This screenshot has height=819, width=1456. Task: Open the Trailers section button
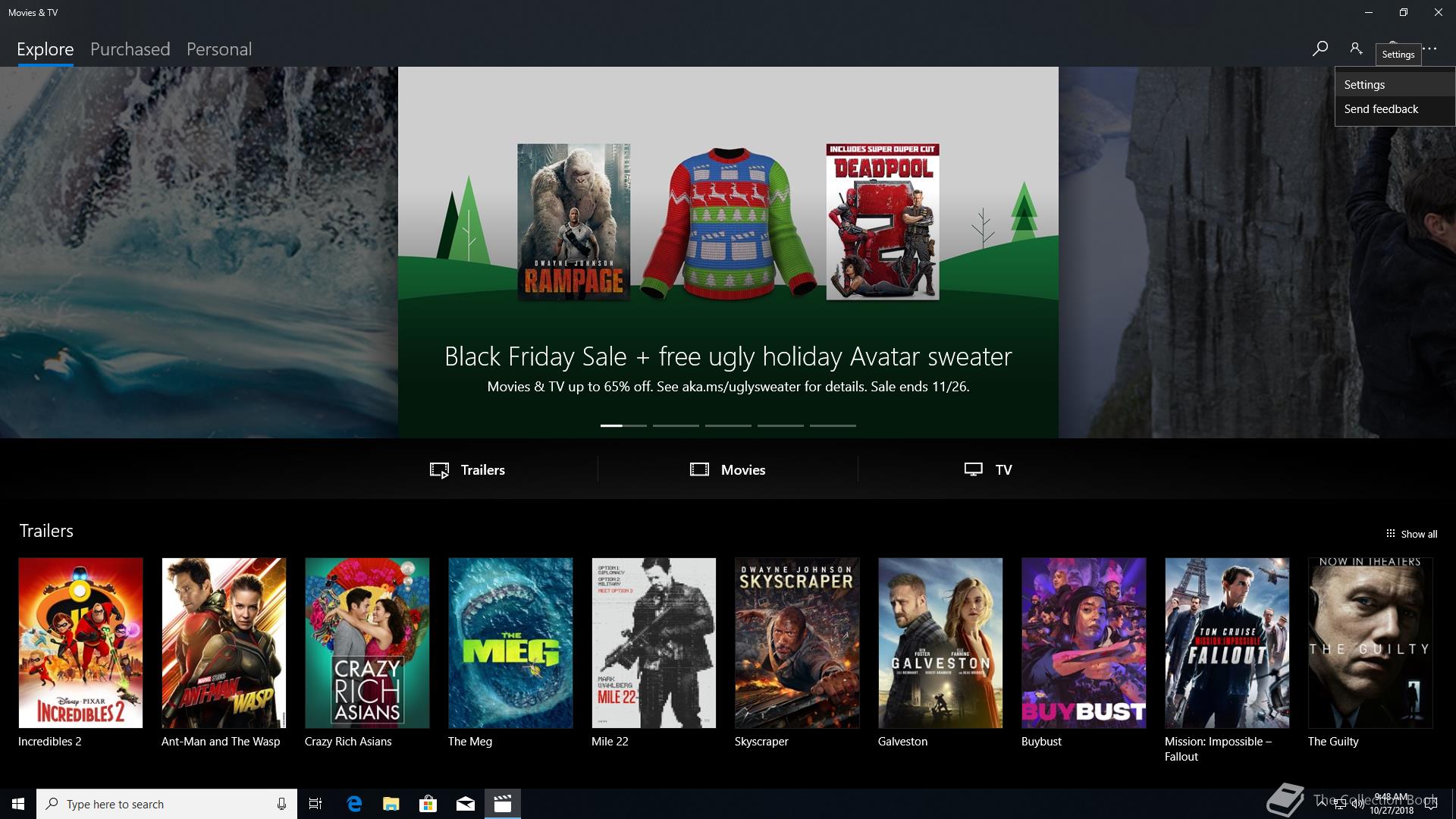click(x=467, y=470)
